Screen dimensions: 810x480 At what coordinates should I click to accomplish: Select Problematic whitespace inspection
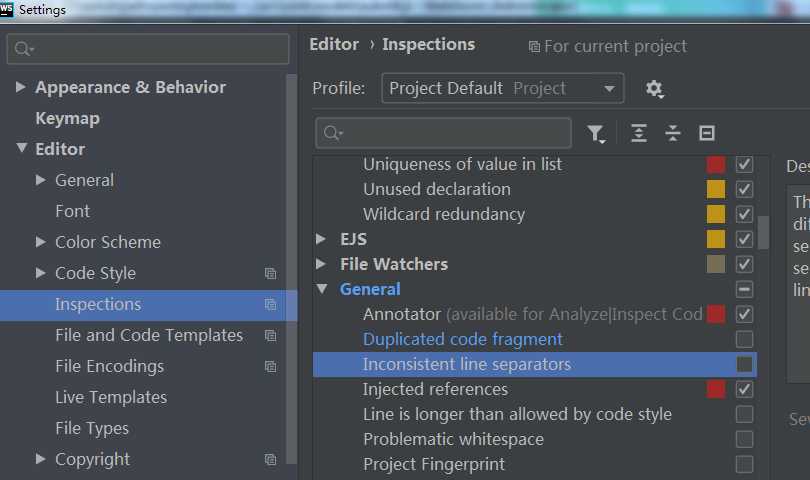453,439
